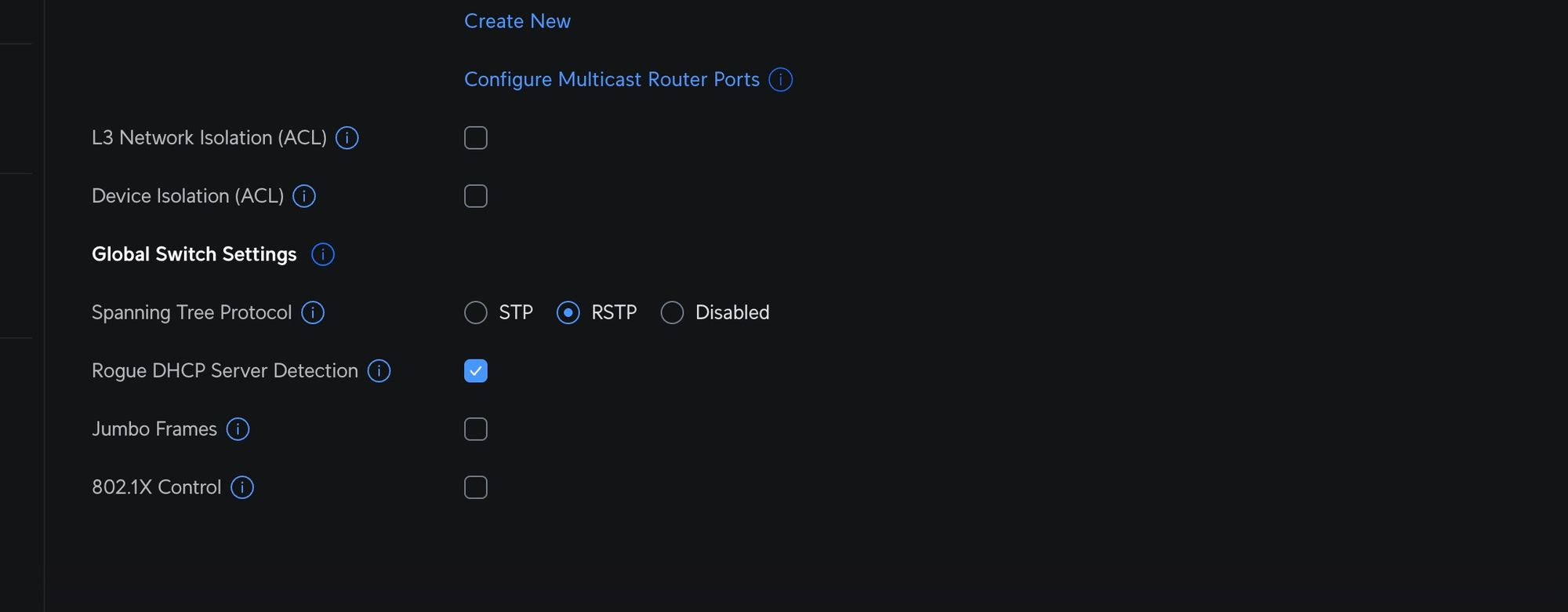This screenshot has height=612, width=1568.
Task: Click the Spanning Tree Protocol label
Action: pos(191,313)
